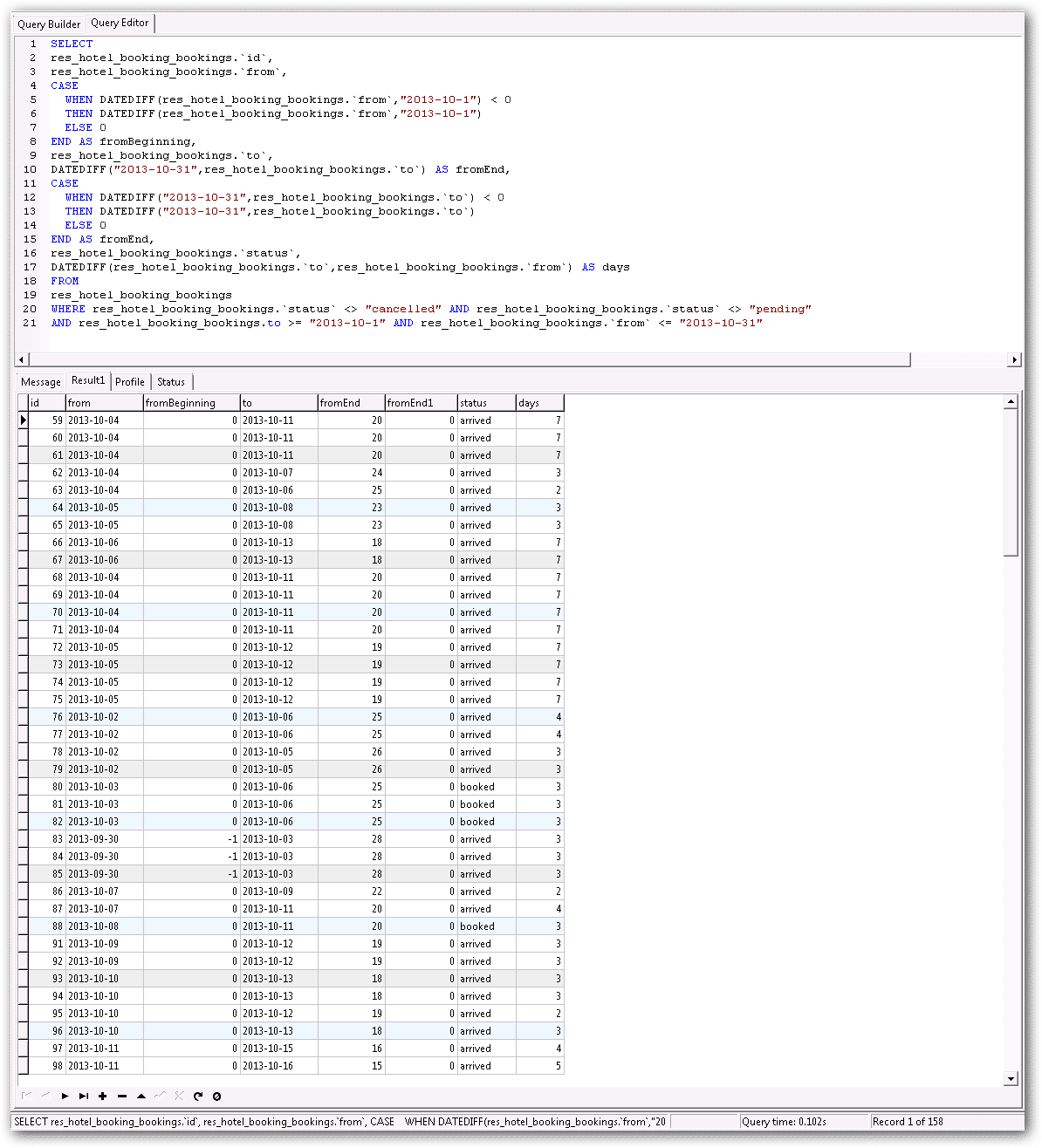This screenshot has height=1148, width=1042.
Task: Sort by the fromBeginning column header
Action: pyautogui.click(x=191, y=403)
